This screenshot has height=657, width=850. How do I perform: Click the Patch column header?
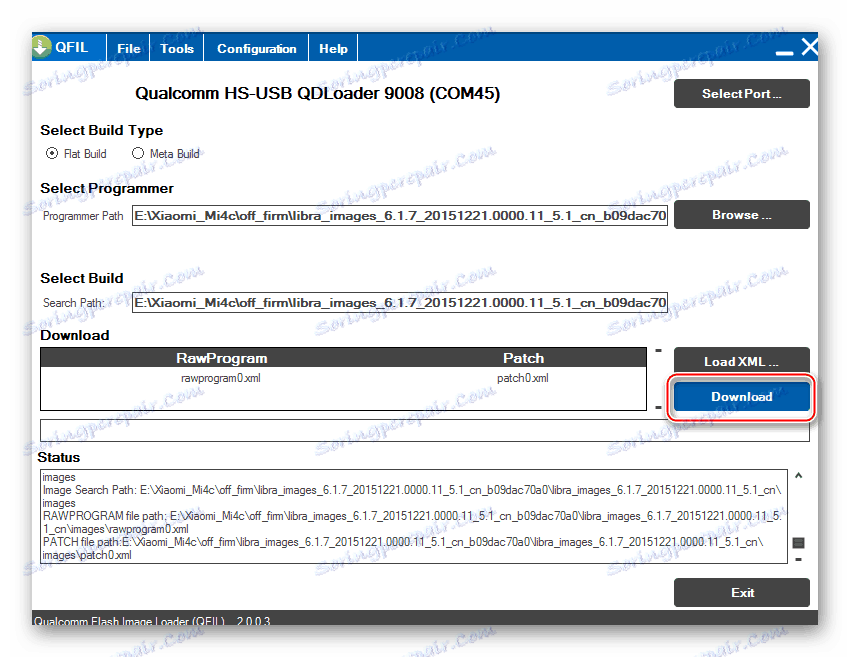pos(523,358)
